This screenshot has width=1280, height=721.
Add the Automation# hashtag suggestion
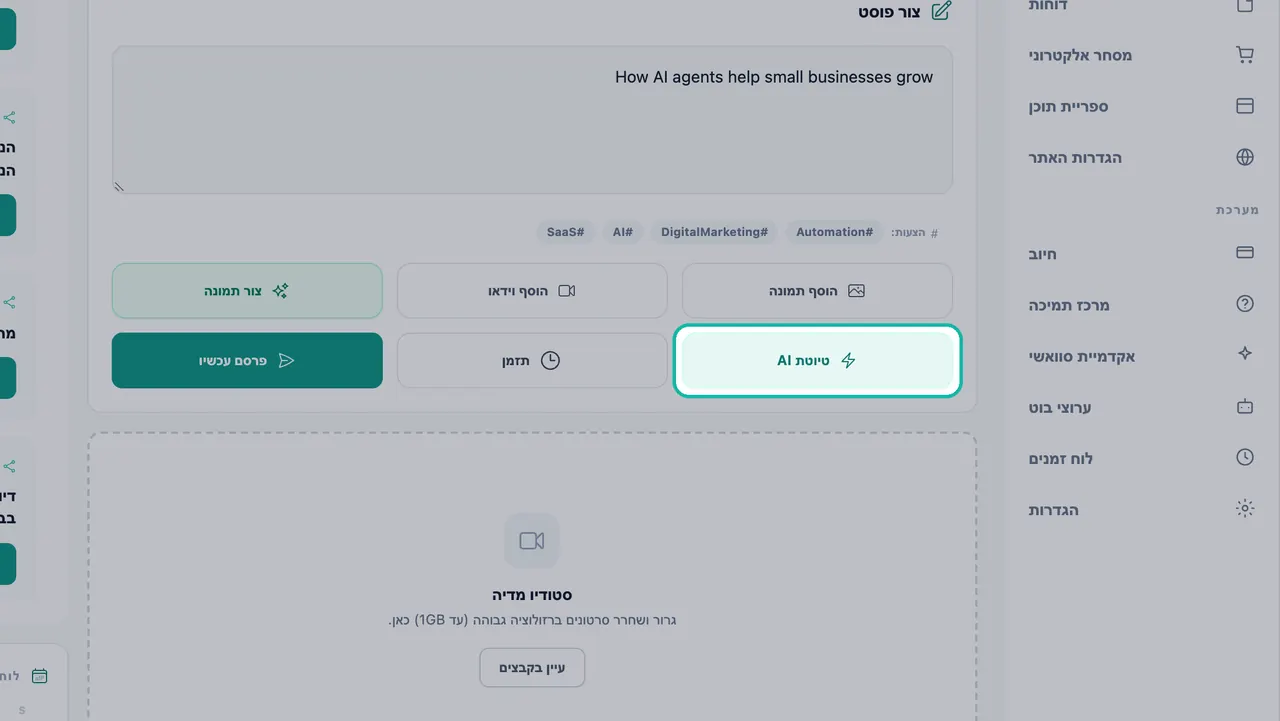click(834, 232)
